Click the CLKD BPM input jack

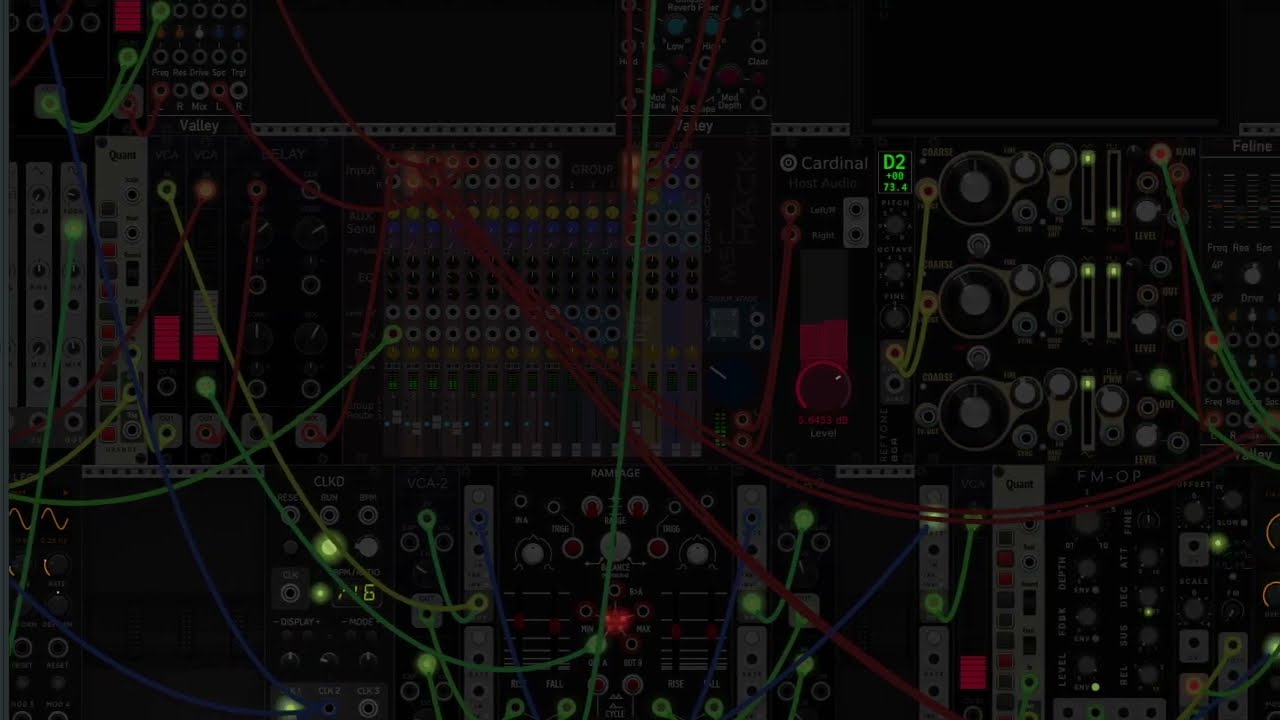(x=368, y=516)
